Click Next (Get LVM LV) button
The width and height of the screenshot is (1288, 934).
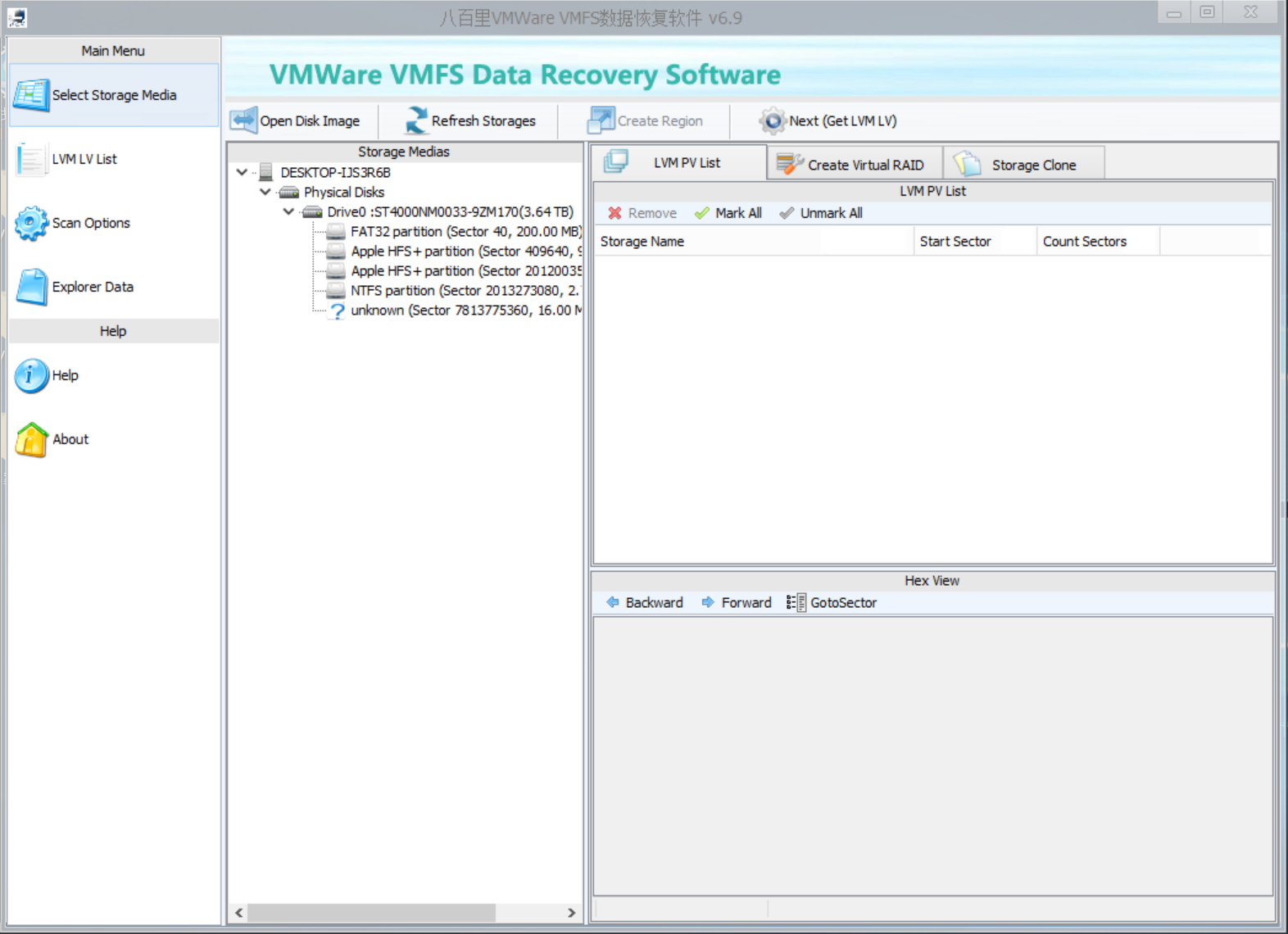[828, 120]
